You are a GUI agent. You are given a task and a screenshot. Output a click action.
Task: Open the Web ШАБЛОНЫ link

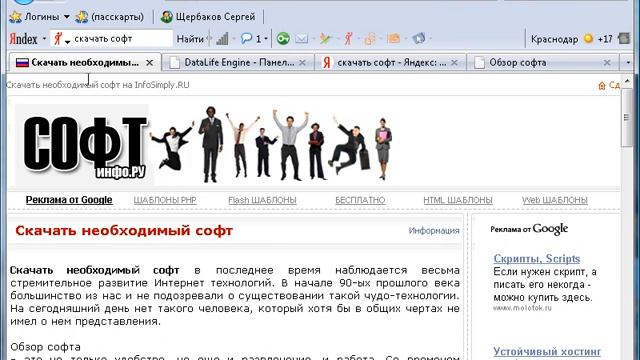pos(555,200)
